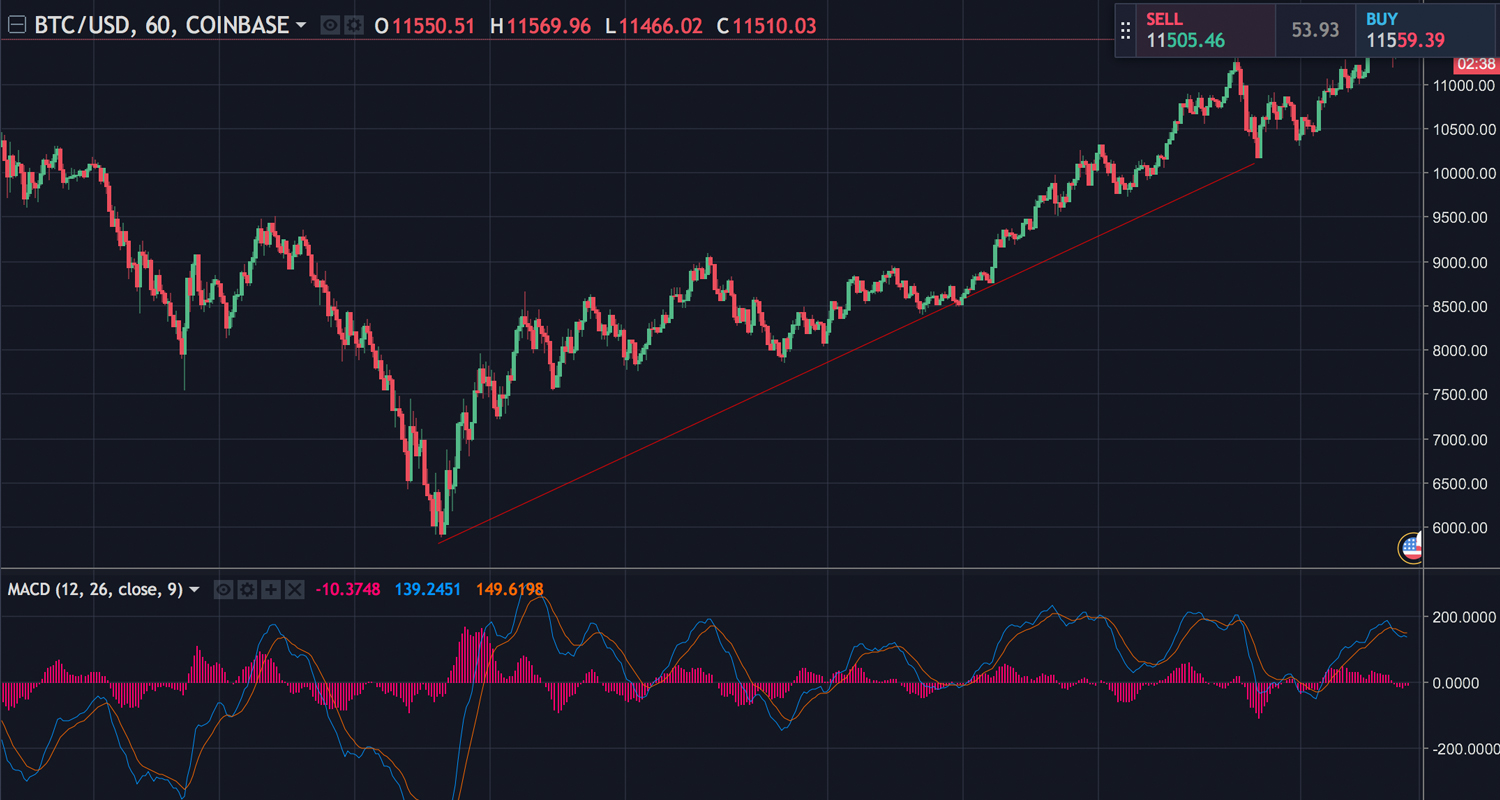The image size is (1500, 800).
Task: Click the 200.0000 MACD axis label
Action: (x=1465, y=617)
